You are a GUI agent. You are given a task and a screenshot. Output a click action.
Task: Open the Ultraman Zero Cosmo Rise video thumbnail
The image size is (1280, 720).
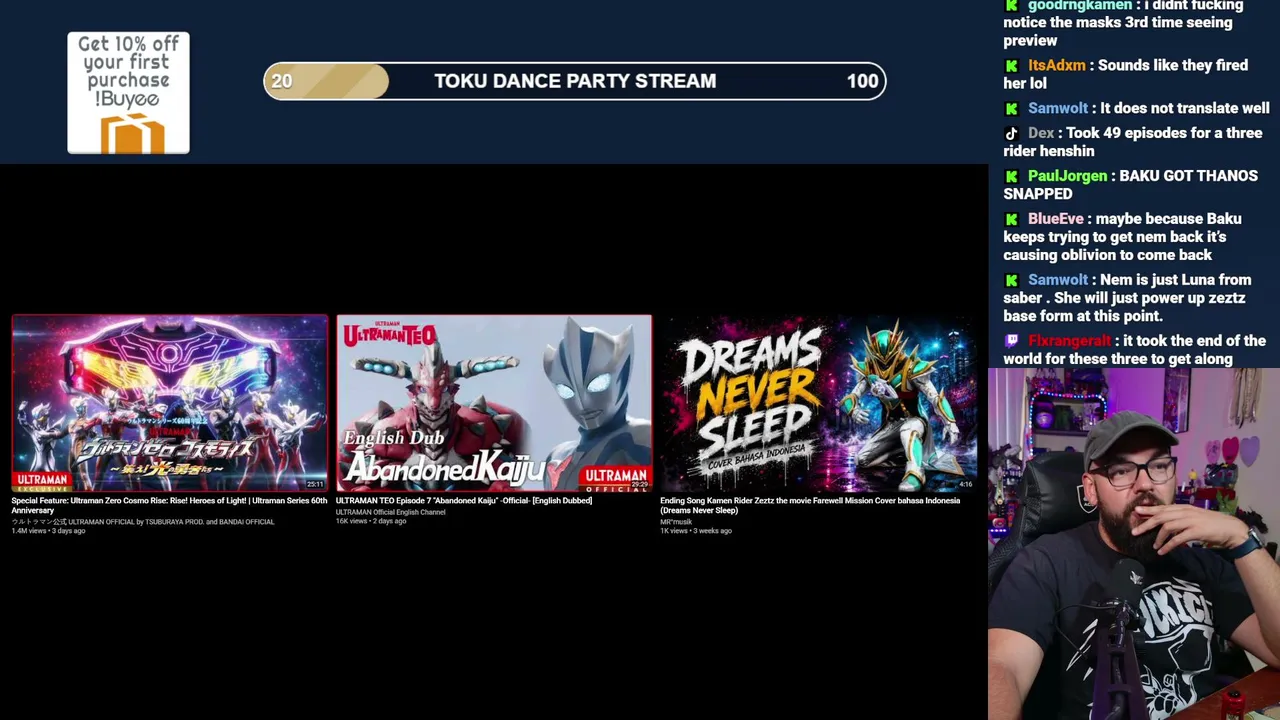coord(170,404)
